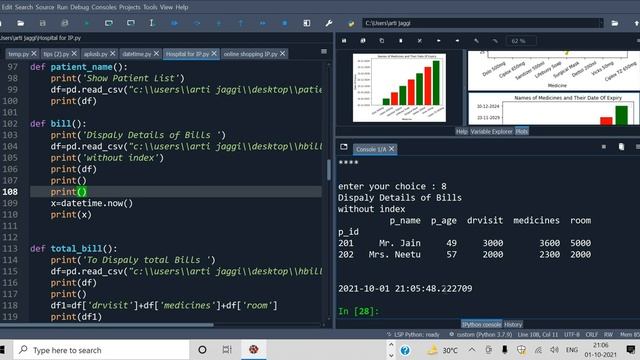Open the Run menu
The width and height of the screenshot is (640, 360).
coord(62,7)
